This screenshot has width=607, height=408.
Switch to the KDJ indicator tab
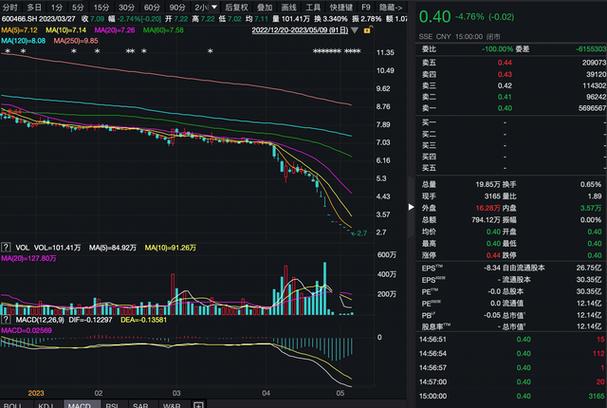(x=46, y=405)
